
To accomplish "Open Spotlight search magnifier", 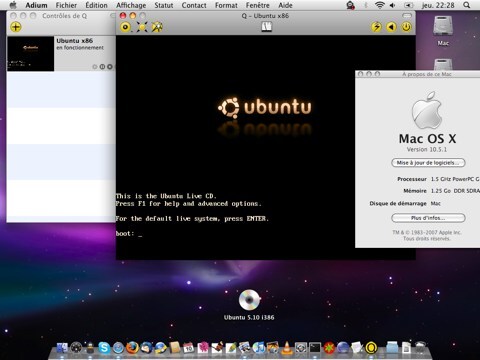I will 467,5.
